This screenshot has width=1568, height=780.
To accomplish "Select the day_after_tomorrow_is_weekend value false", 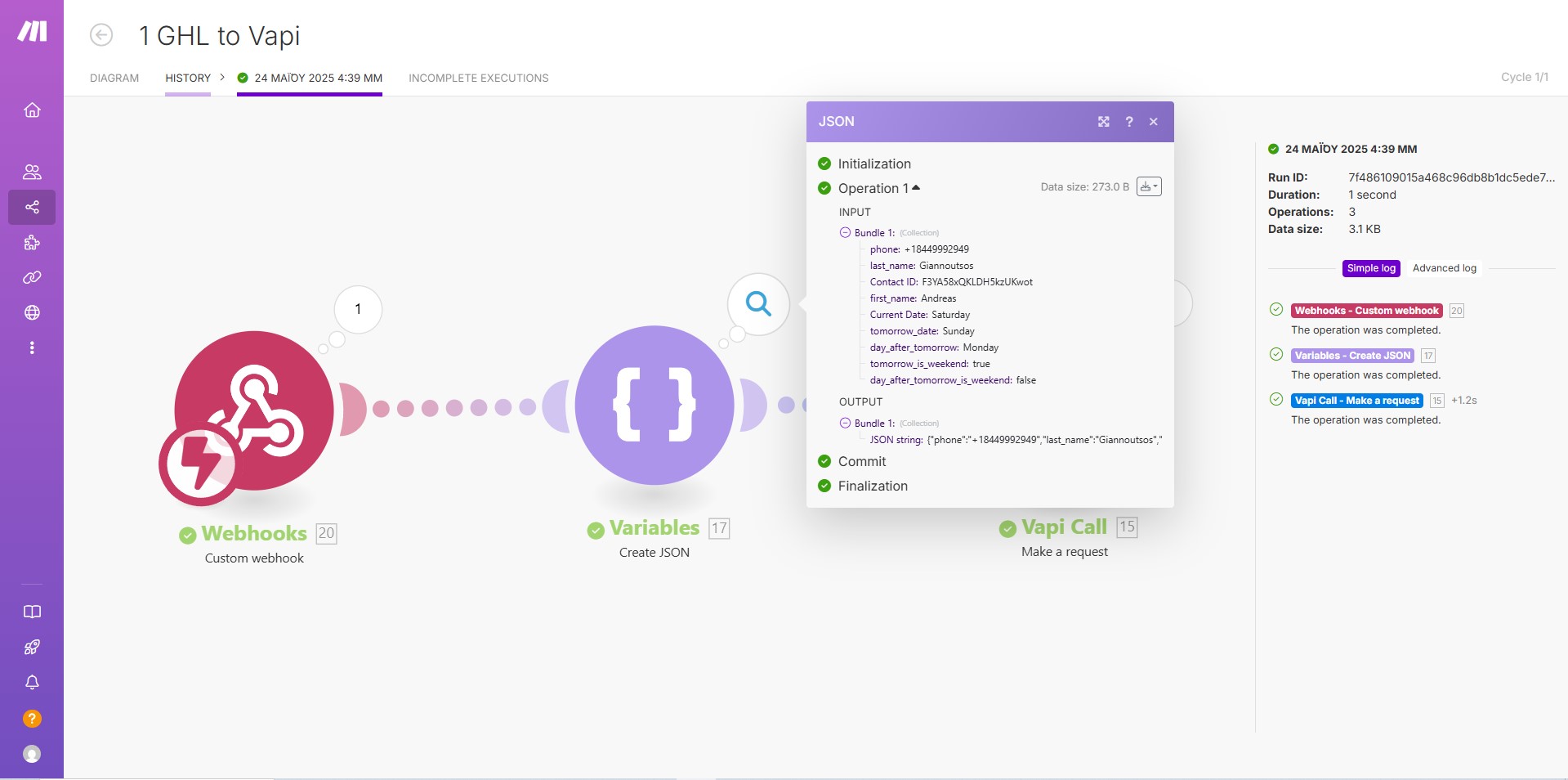I will pos(1026,380).
